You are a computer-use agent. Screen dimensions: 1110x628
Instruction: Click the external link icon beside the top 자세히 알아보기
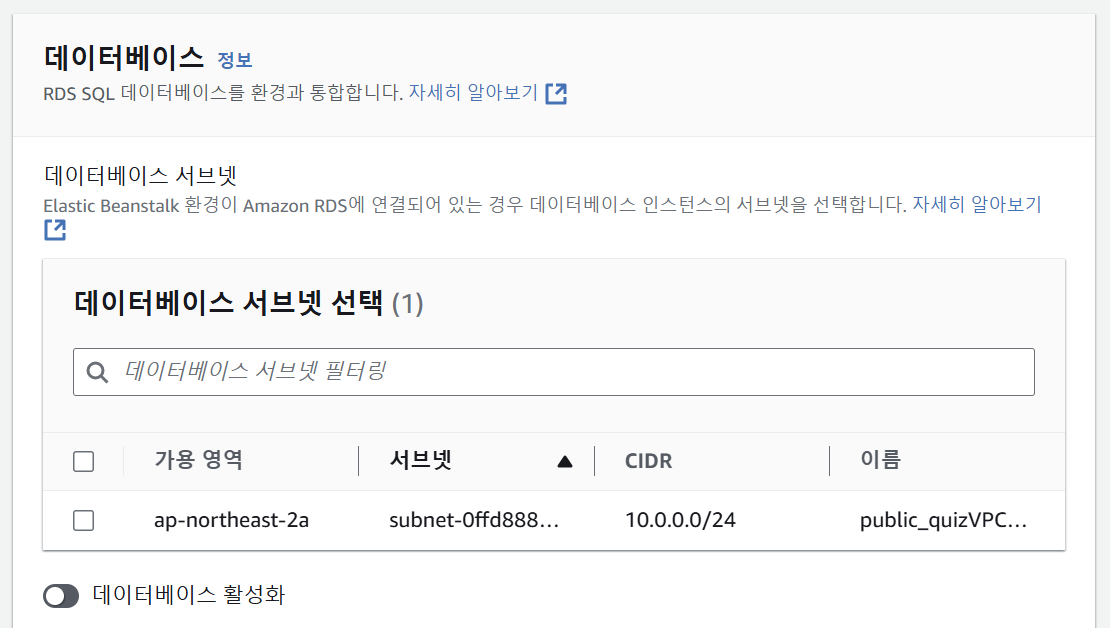point(556,94)
